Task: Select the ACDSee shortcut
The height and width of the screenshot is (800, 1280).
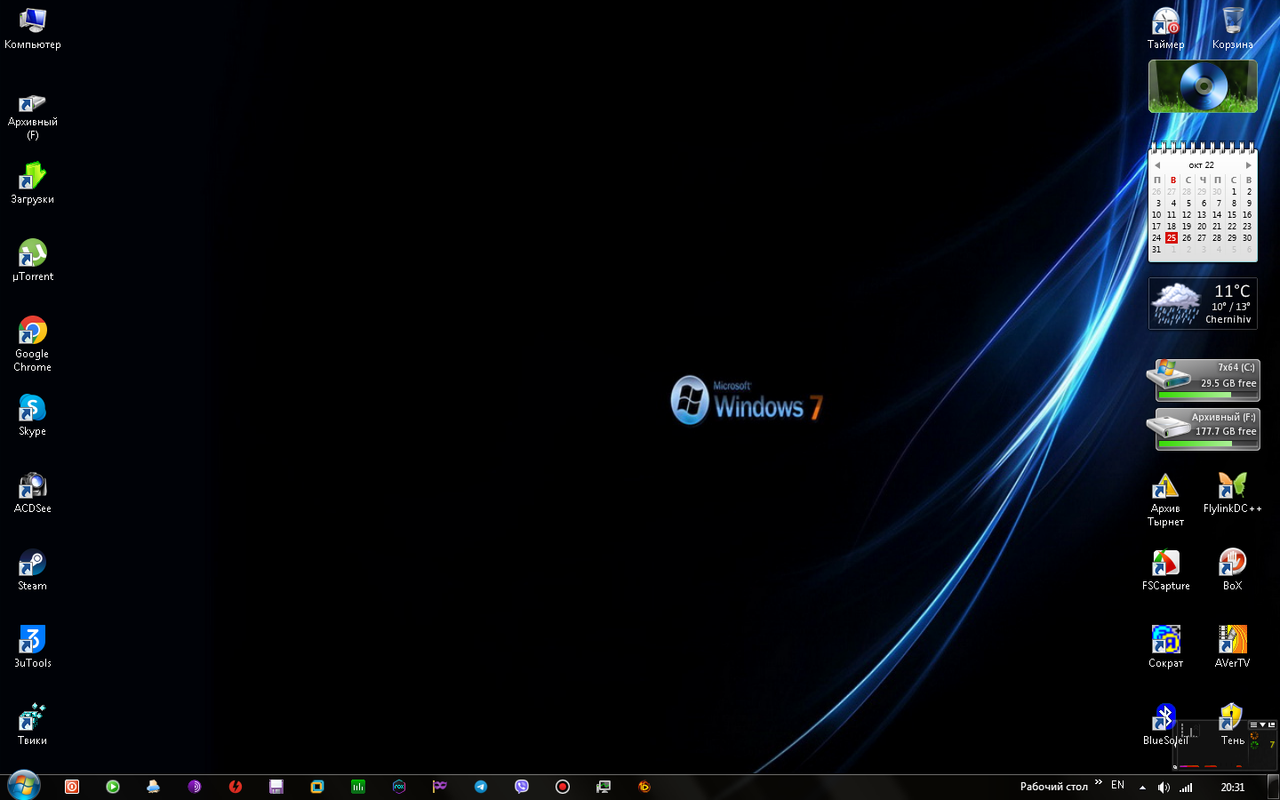Action: [x=32, y=492]
